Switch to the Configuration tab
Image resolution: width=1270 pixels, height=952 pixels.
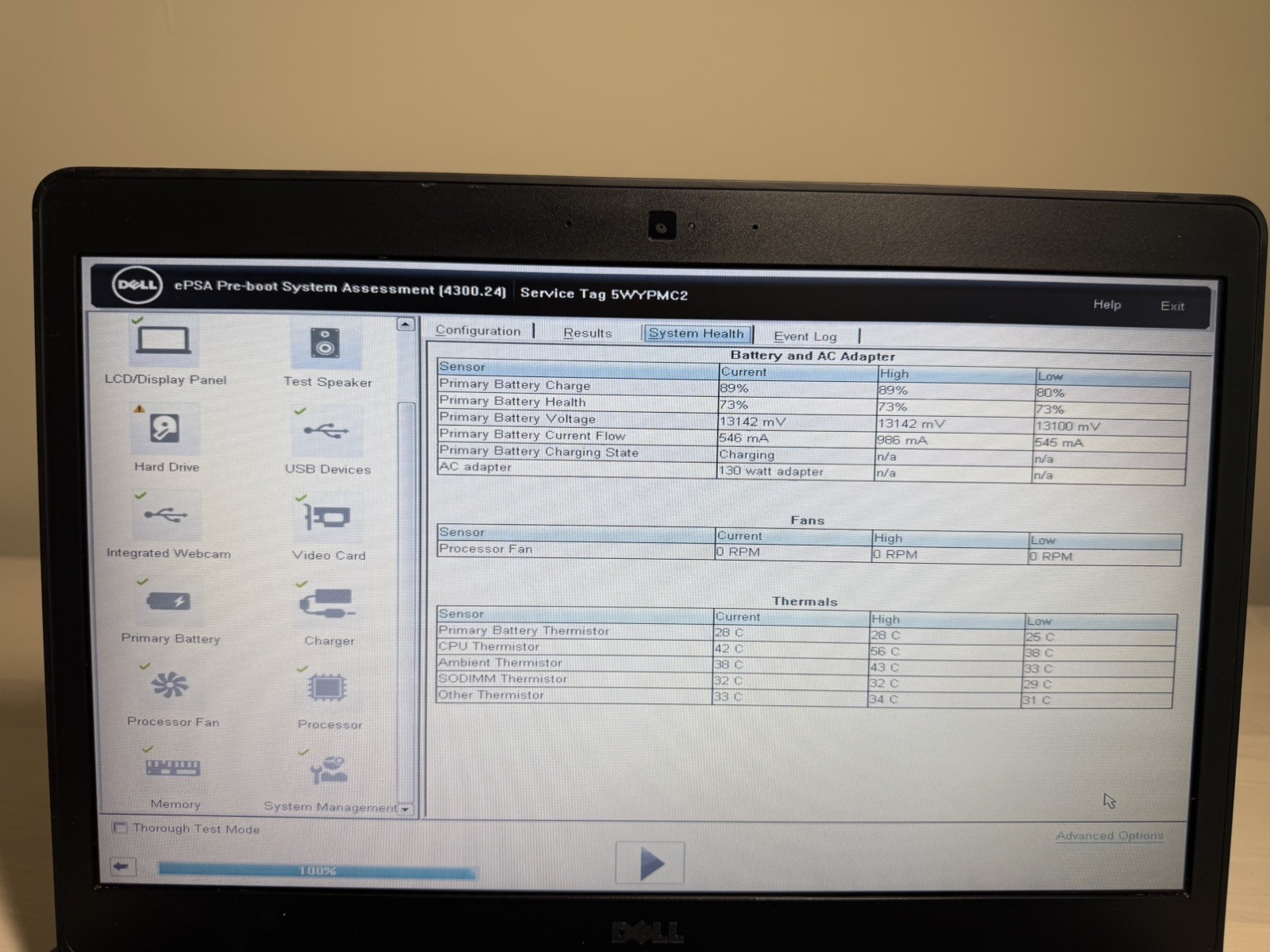478,331
